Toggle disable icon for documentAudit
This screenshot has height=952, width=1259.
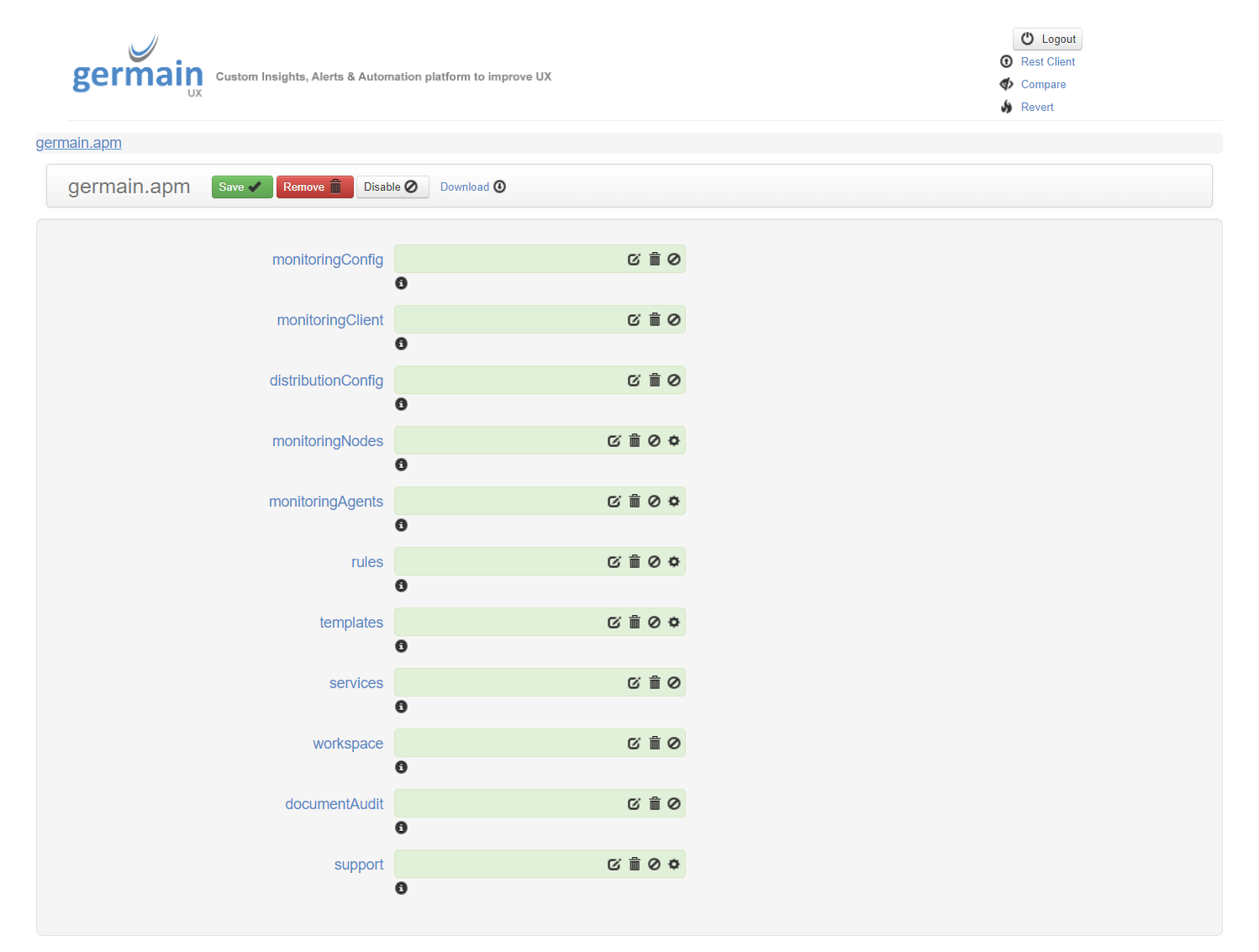point(674,804)
